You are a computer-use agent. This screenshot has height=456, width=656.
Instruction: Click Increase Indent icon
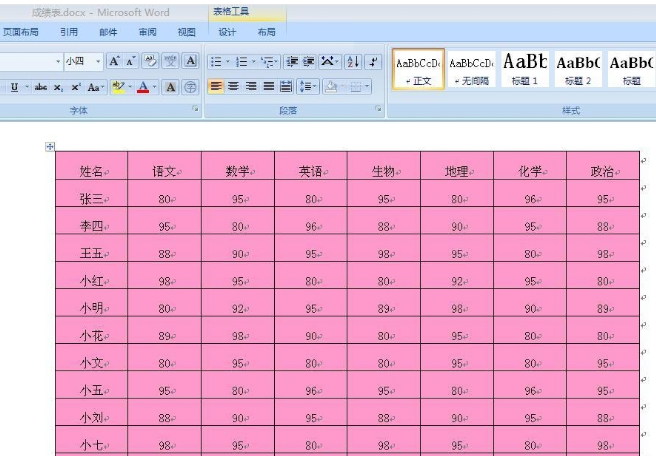(x=309, y=62)
